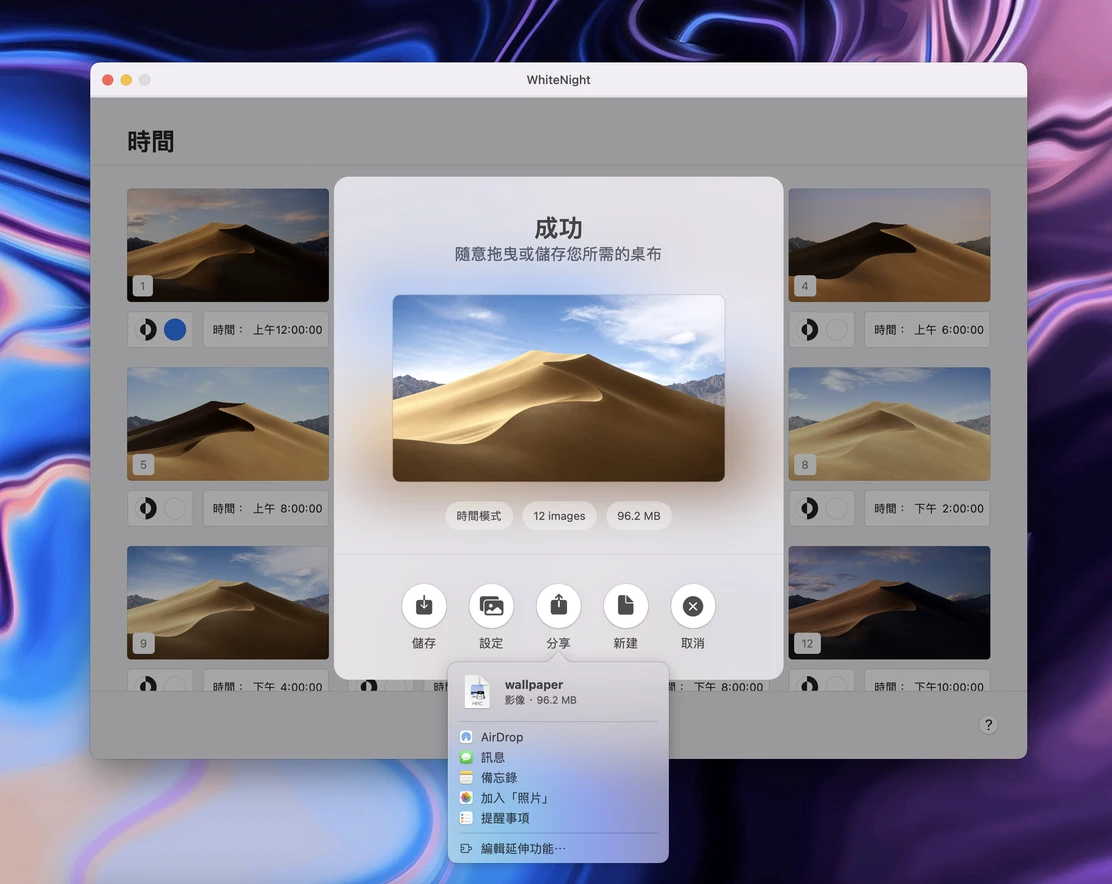
Task: Click the 備忘錄 Notes icon
Action: (466, 778)
